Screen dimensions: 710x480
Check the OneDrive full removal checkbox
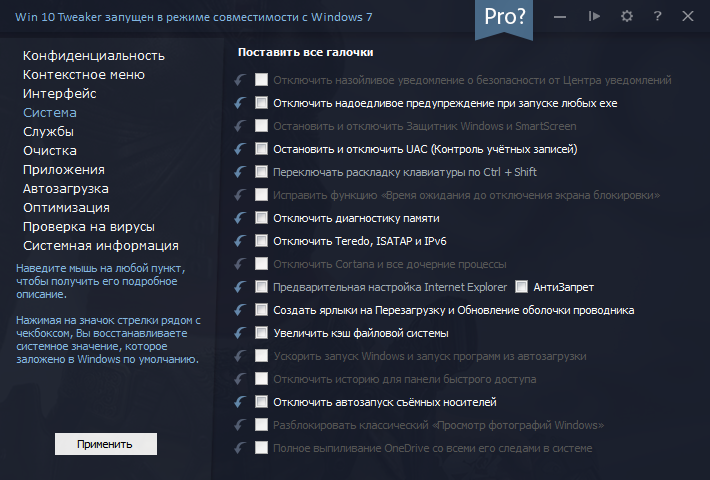261,448
